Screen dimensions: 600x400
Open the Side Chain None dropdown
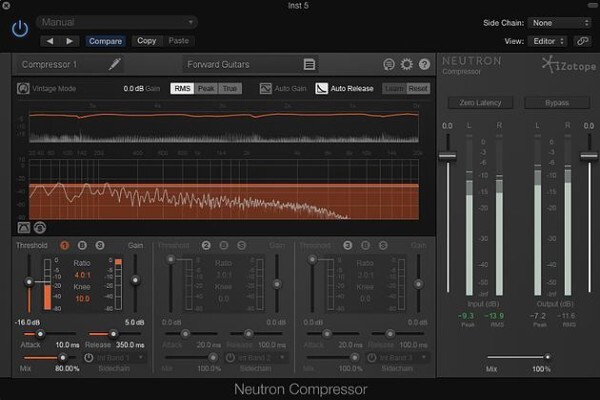(560, 23)
